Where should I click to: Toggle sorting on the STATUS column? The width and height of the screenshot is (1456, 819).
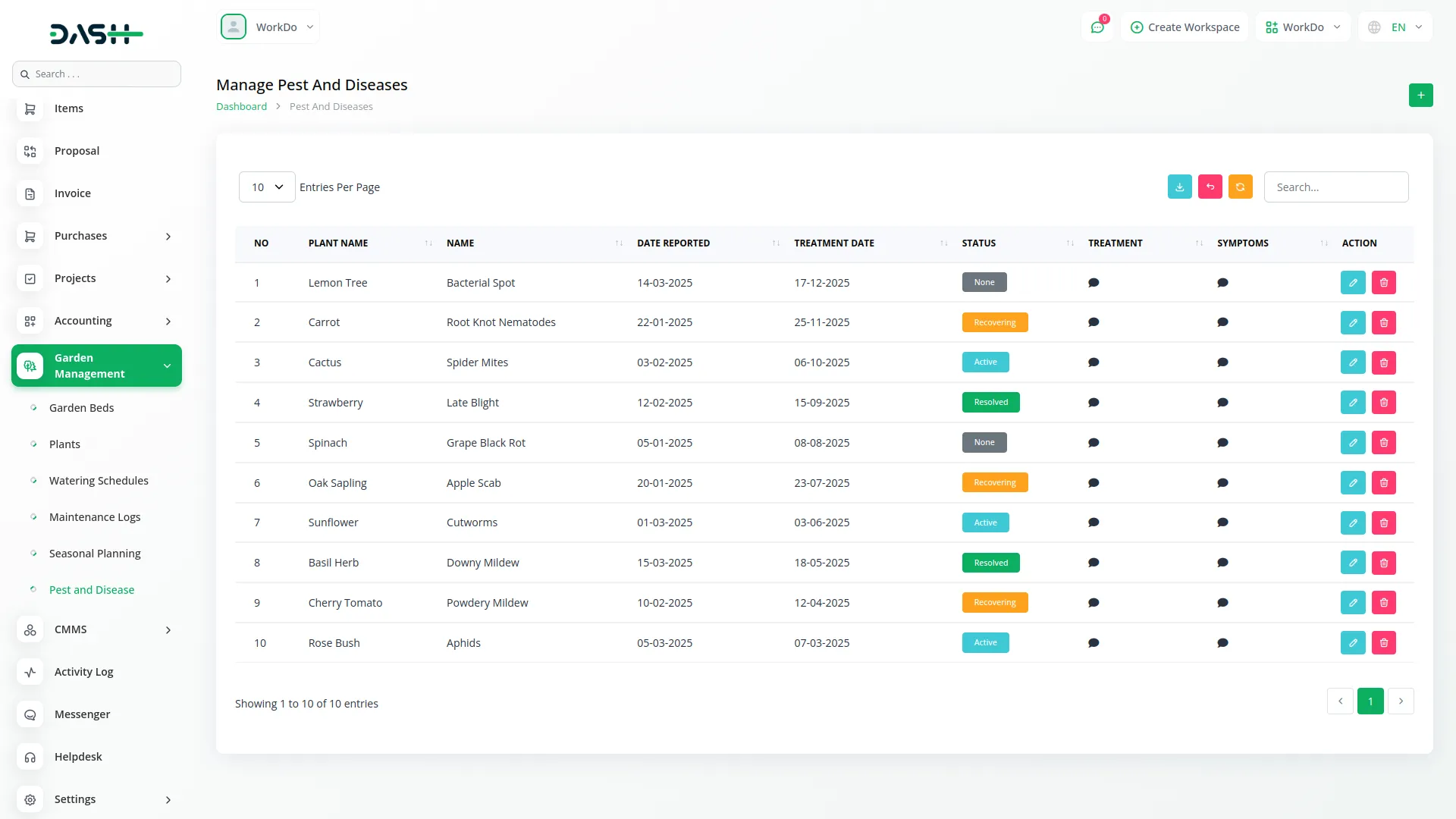pos(1069,243)
